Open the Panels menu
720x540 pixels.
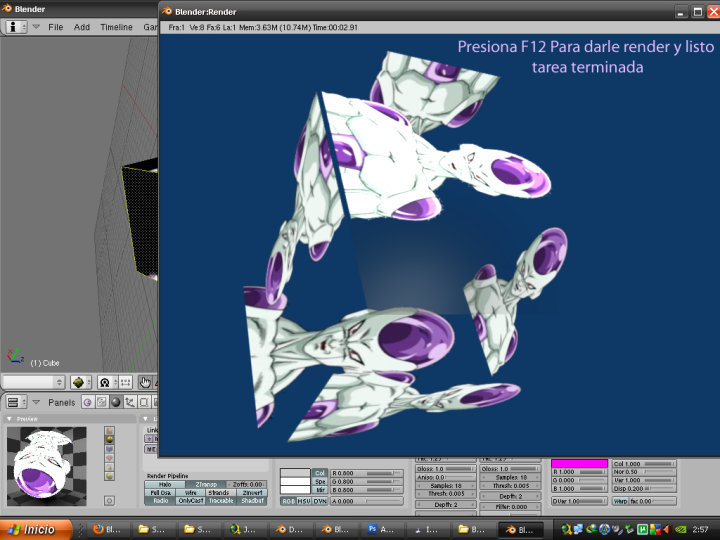tap(61, 403)
